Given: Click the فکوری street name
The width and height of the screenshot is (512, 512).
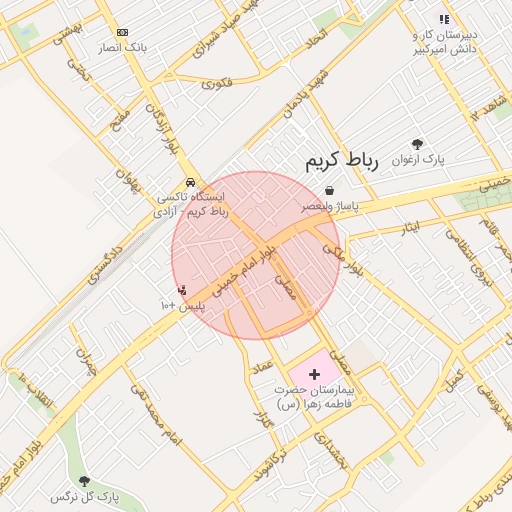Looking at the screenshot, I should tap(217, 83).
